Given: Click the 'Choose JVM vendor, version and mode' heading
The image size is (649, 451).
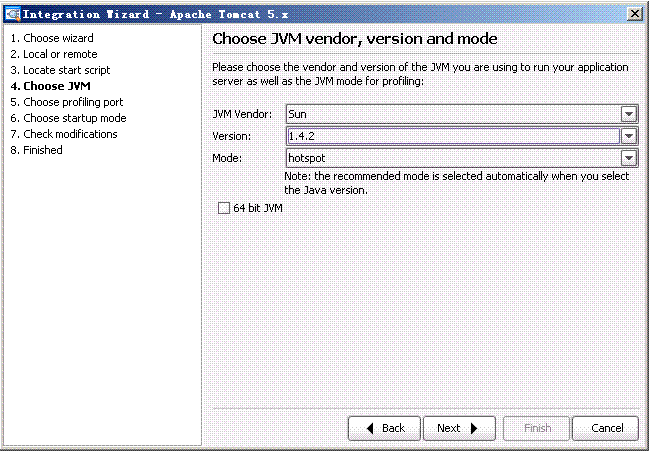Looking at the screenshot, I should pos(355,39).
